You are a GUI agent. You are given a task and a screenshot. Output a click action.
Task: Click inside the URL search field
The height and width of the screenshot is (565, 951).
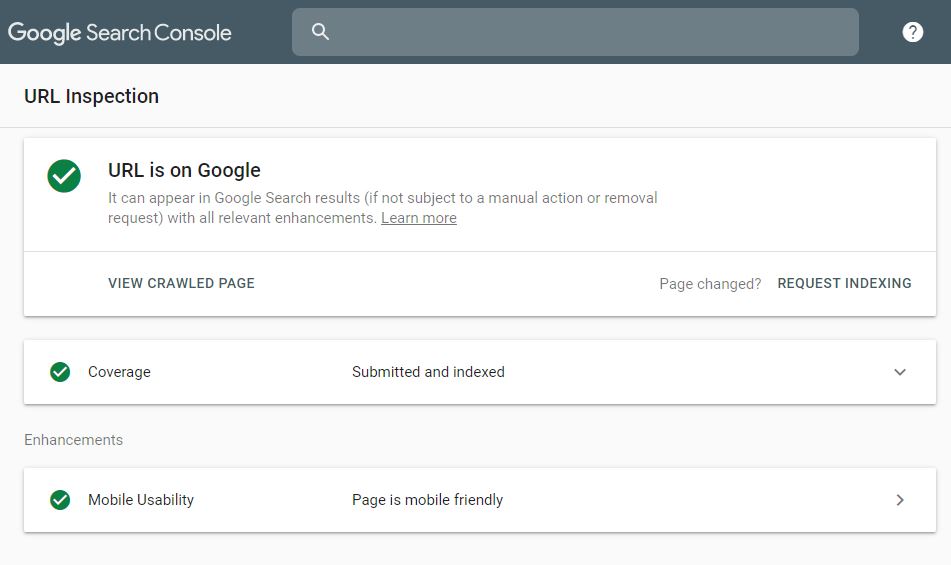point(575,32)
